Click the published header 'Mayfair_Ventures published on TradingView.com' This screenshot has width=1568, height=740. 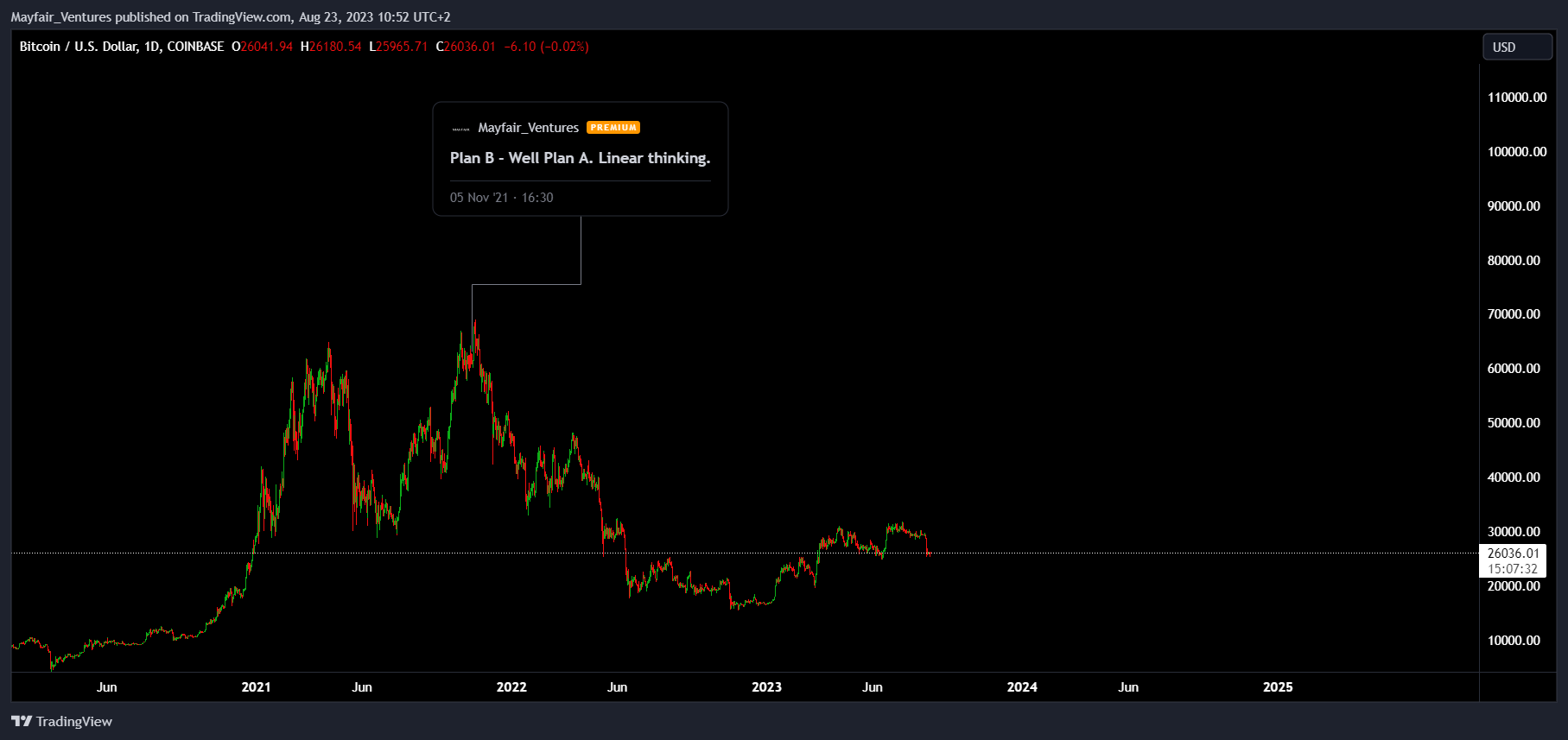151,17
